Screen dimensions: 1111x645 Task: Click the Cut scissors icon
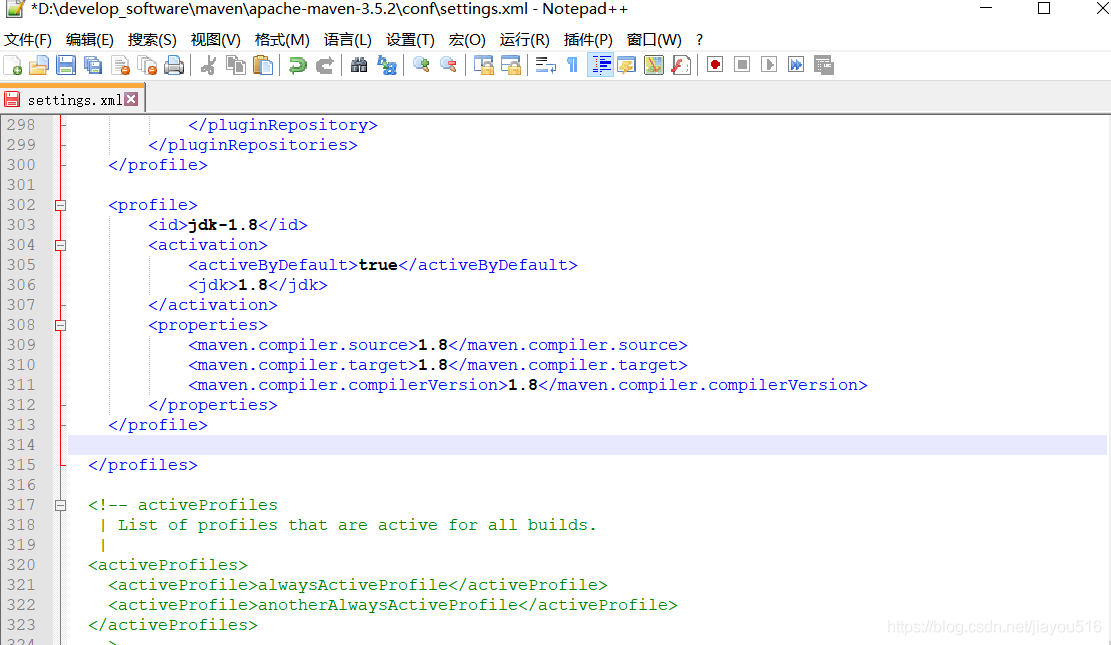coord(208,65)
